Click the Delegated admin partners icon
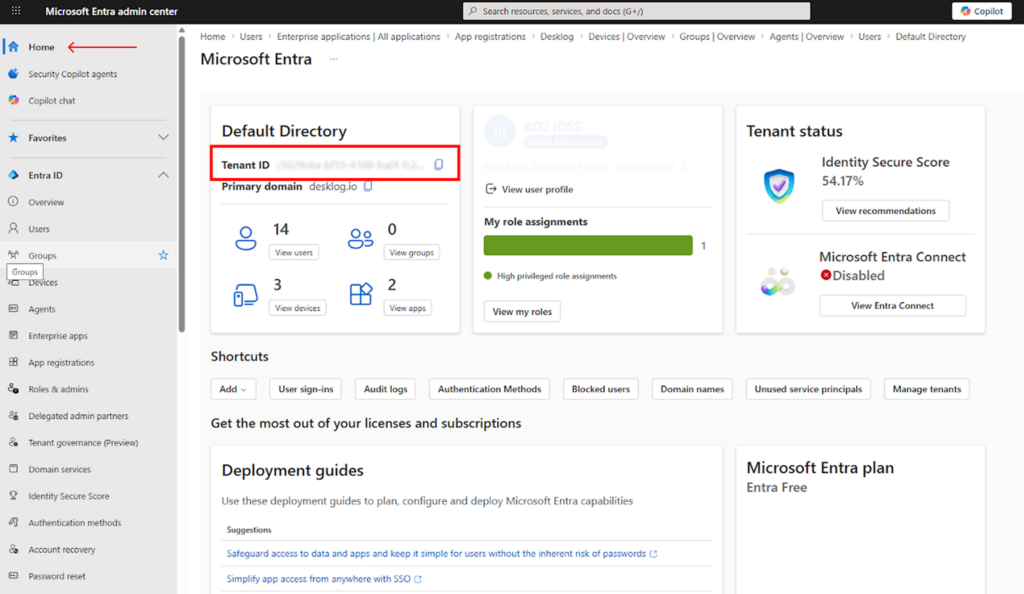1024x594 pixels. [x=13, y=416]
